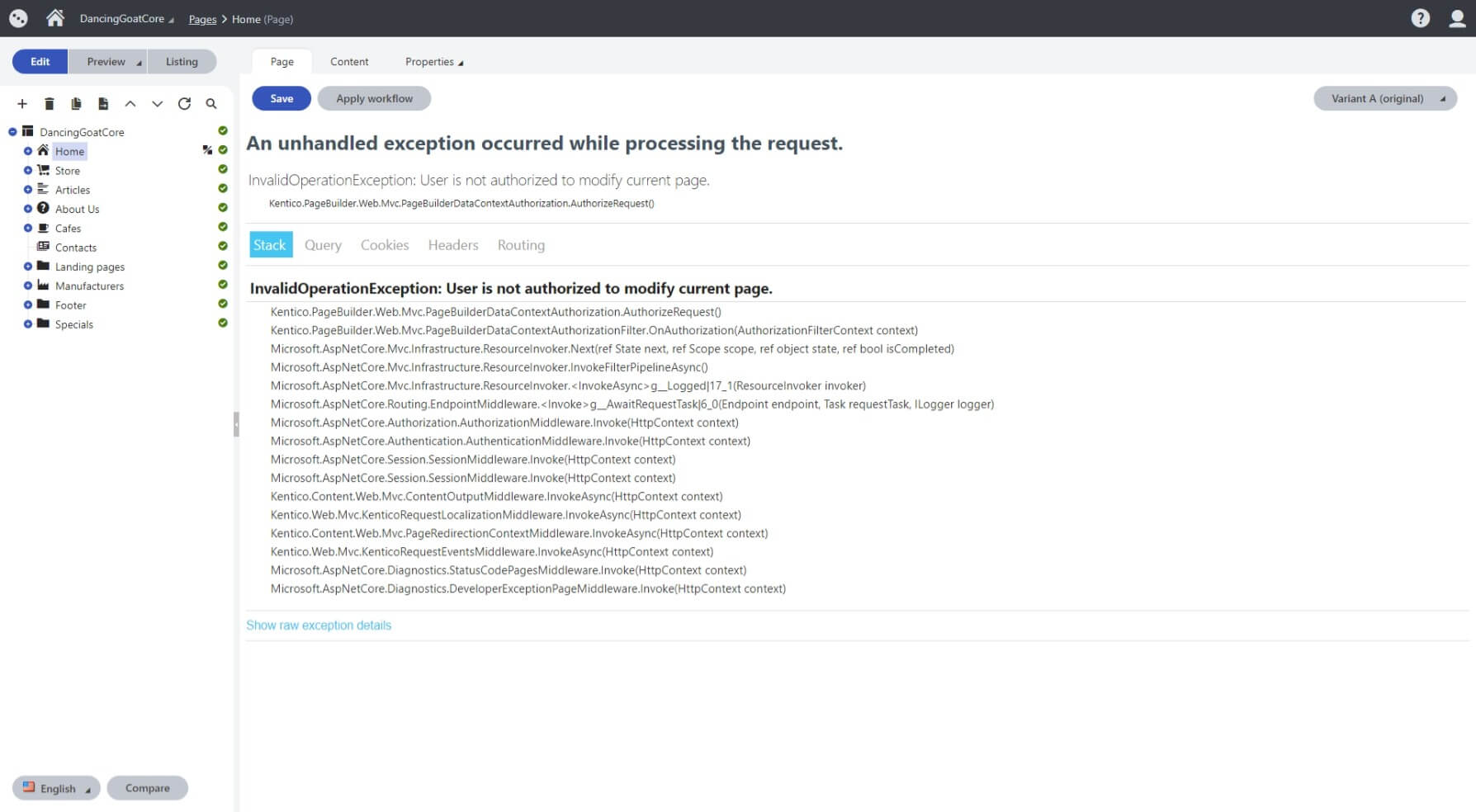Screen dimensions: 1476x812
Task: Open the user profile avatar icon
Action: coord(1457,18)
